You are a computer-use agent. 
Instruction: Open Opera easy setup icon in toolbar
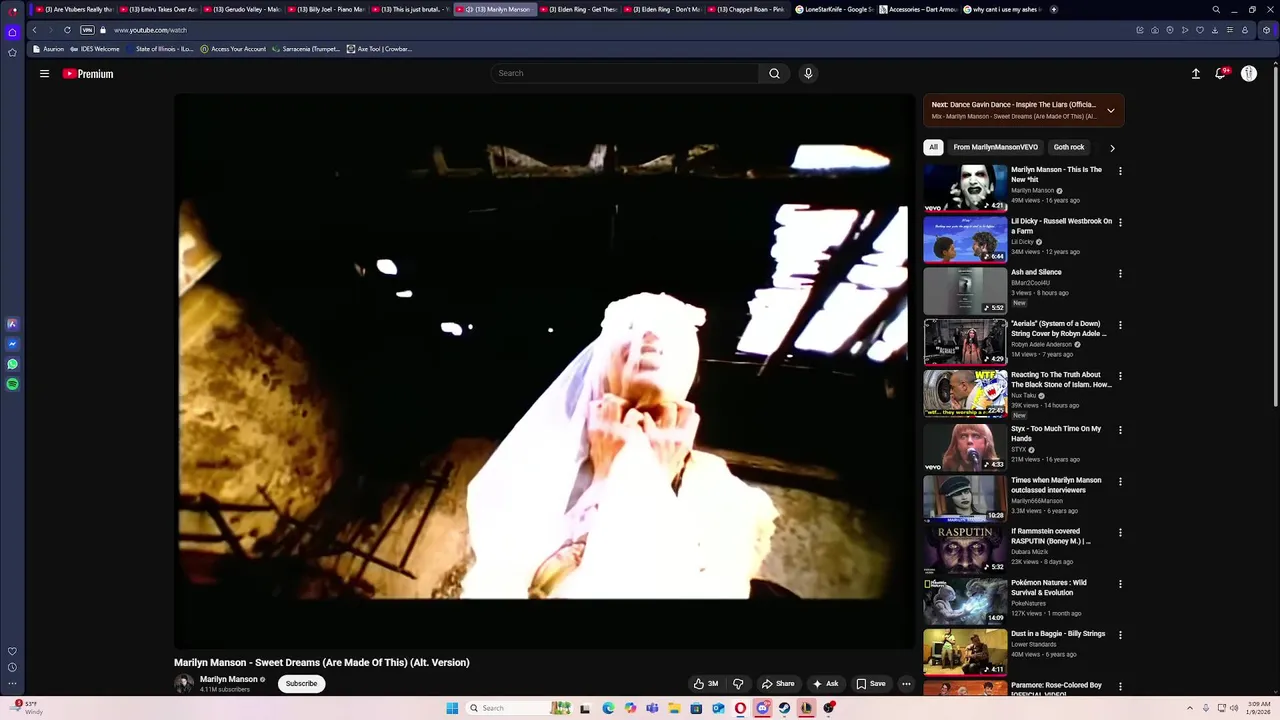(1230, 30)
